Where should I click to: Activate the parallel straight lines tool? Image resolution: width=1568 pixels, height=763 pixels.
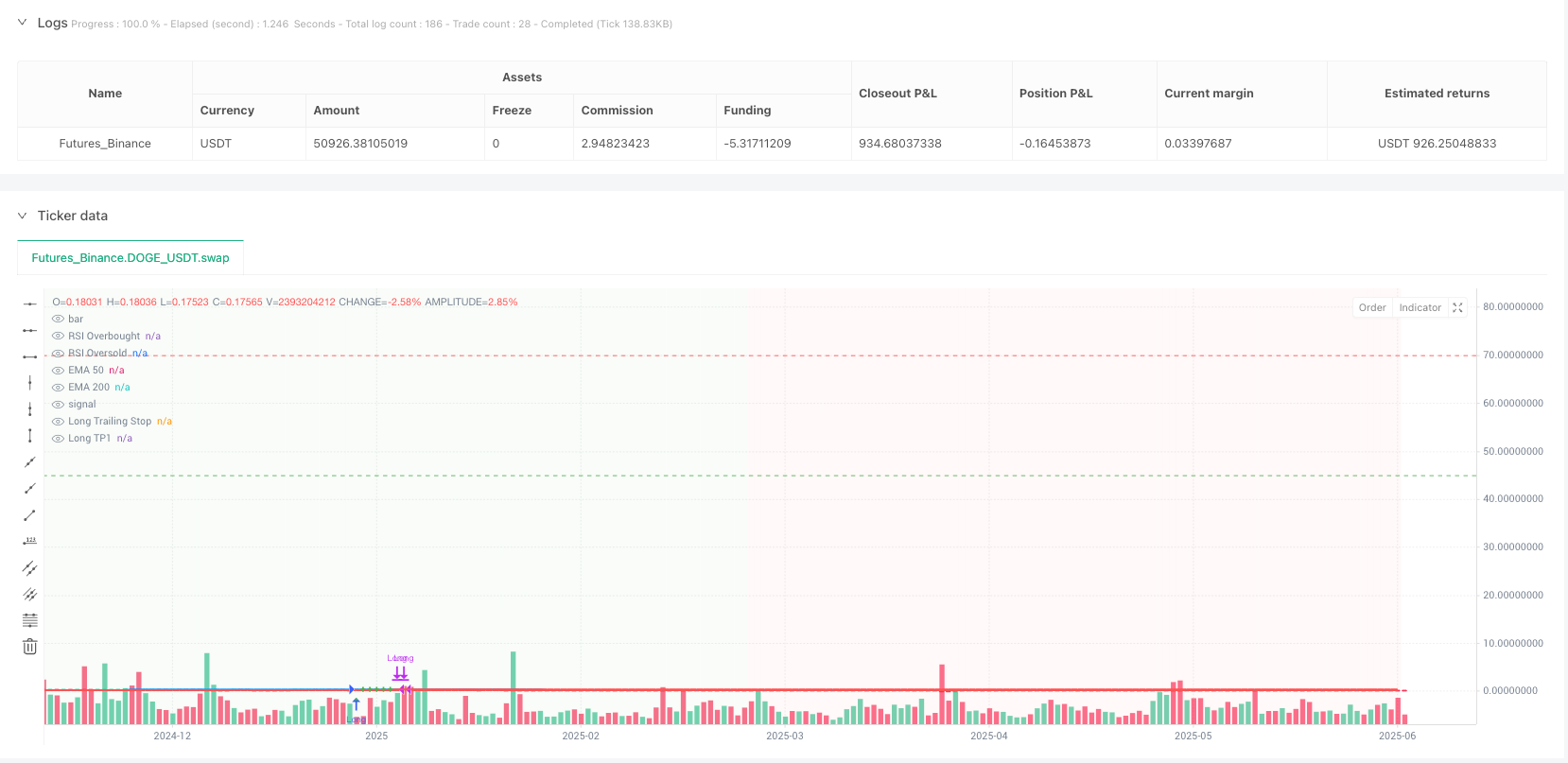tap(30, 568)
